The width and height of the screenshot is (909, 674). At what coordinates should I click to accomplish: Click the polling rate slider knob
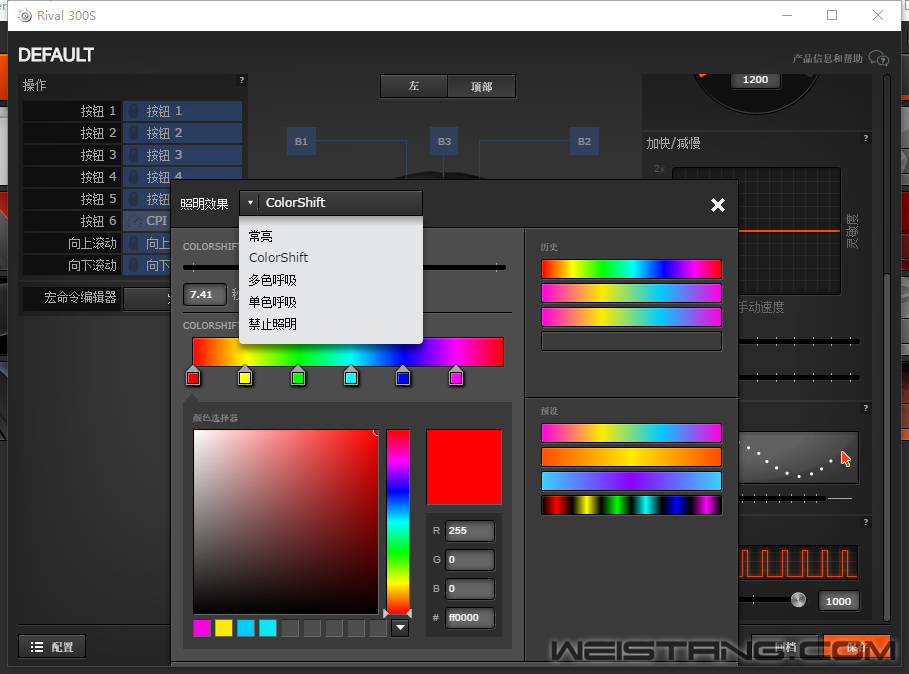point(798,600)
